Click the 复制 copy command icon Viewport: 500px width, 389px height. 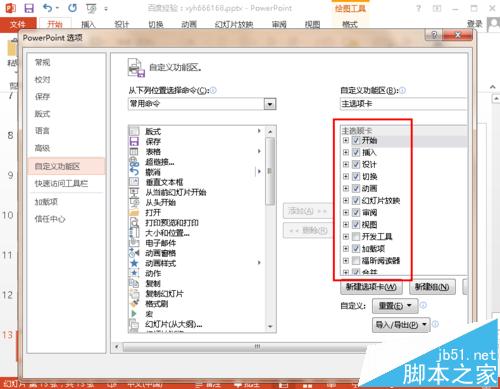point(134,283)
